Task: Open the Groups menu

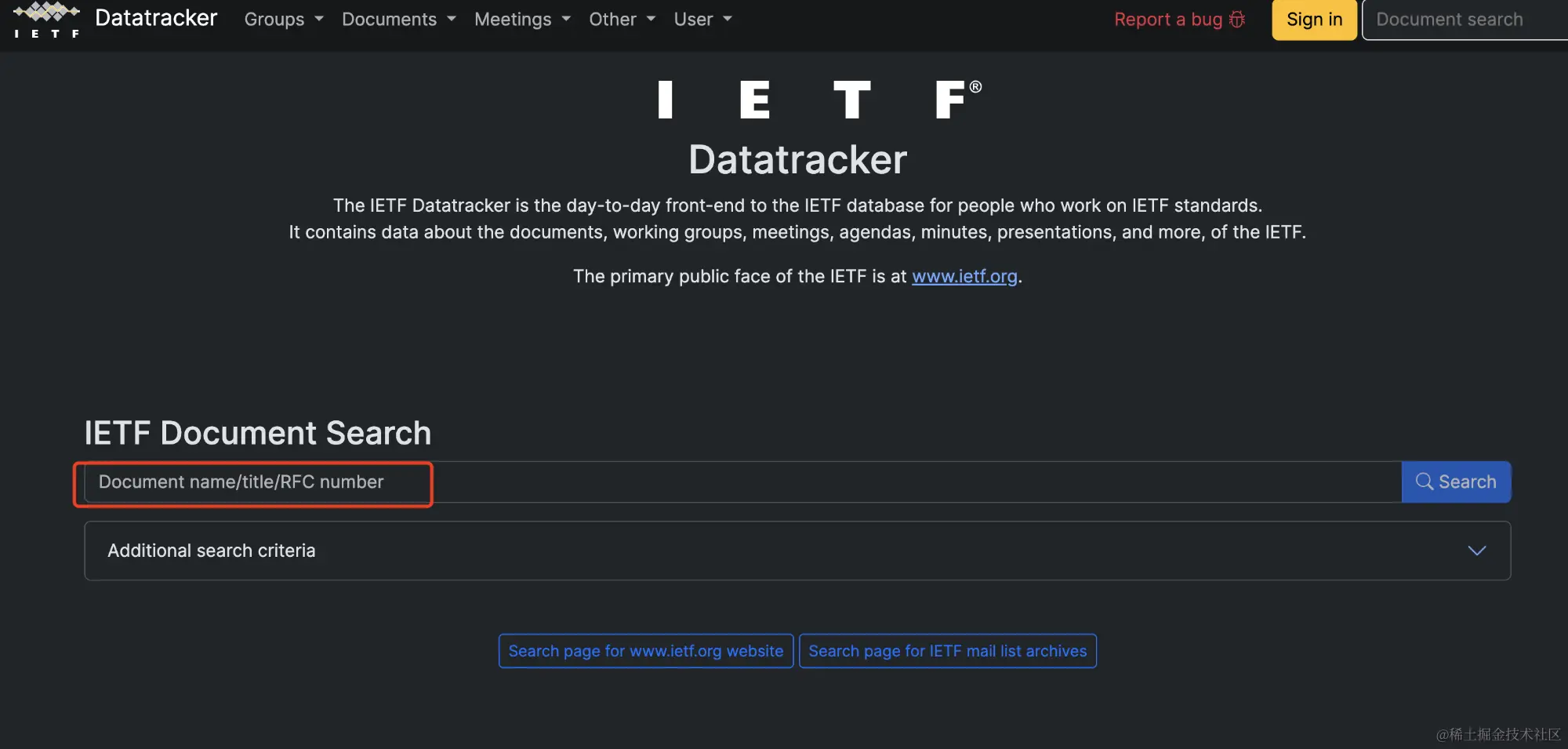Action: [x=284, y=20]
